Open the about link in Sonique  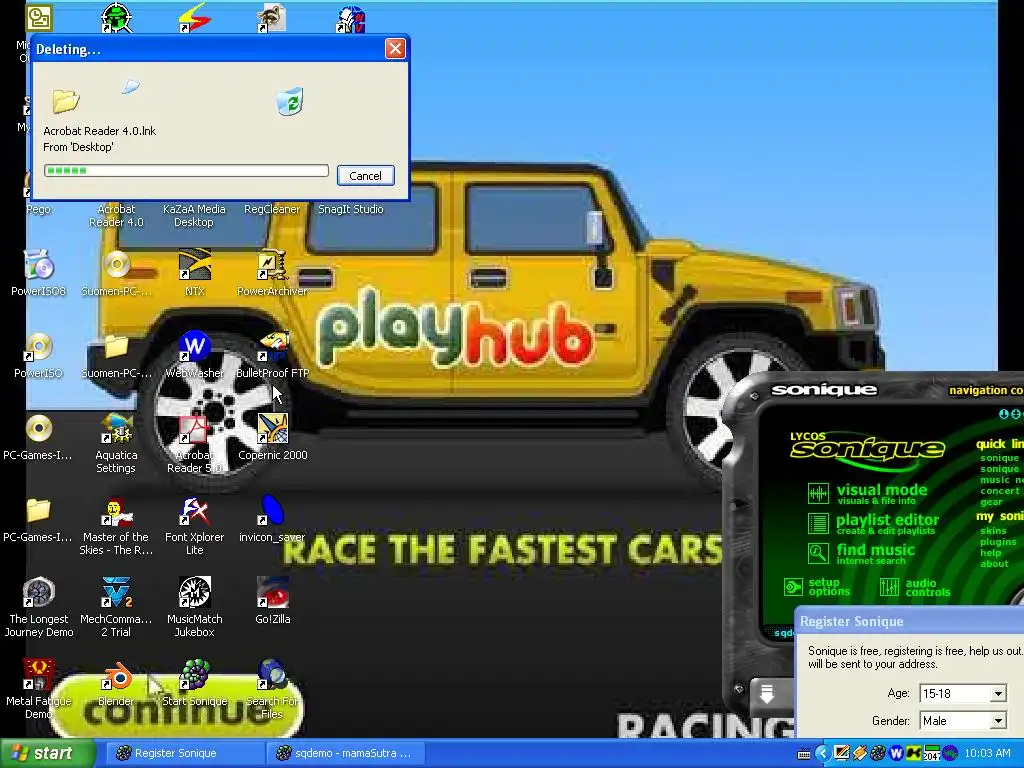click(x=994, y=564)
